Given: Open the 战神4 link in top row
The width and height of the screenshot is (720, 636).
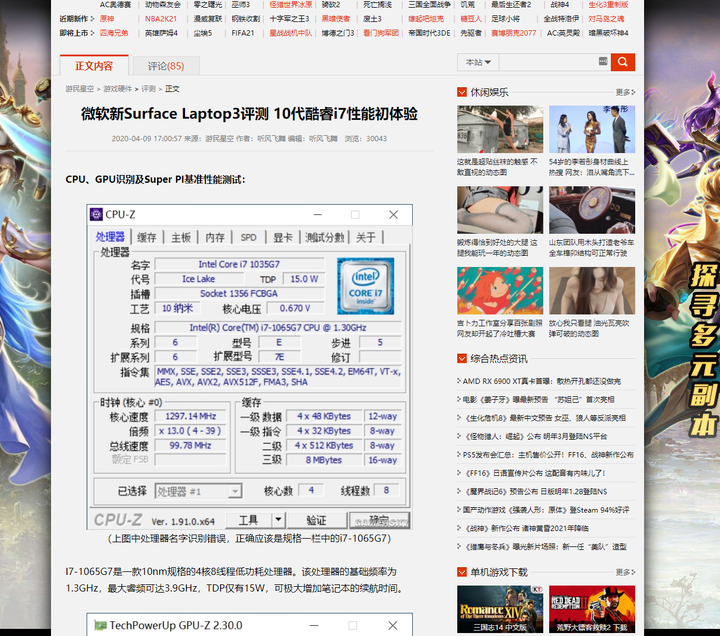Looking at the screenshot, I should (560, 5).
